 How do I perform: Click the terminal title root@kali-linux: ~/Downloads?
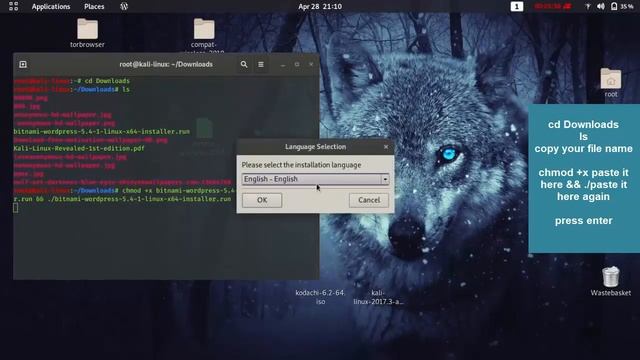(x=166, y=64)
